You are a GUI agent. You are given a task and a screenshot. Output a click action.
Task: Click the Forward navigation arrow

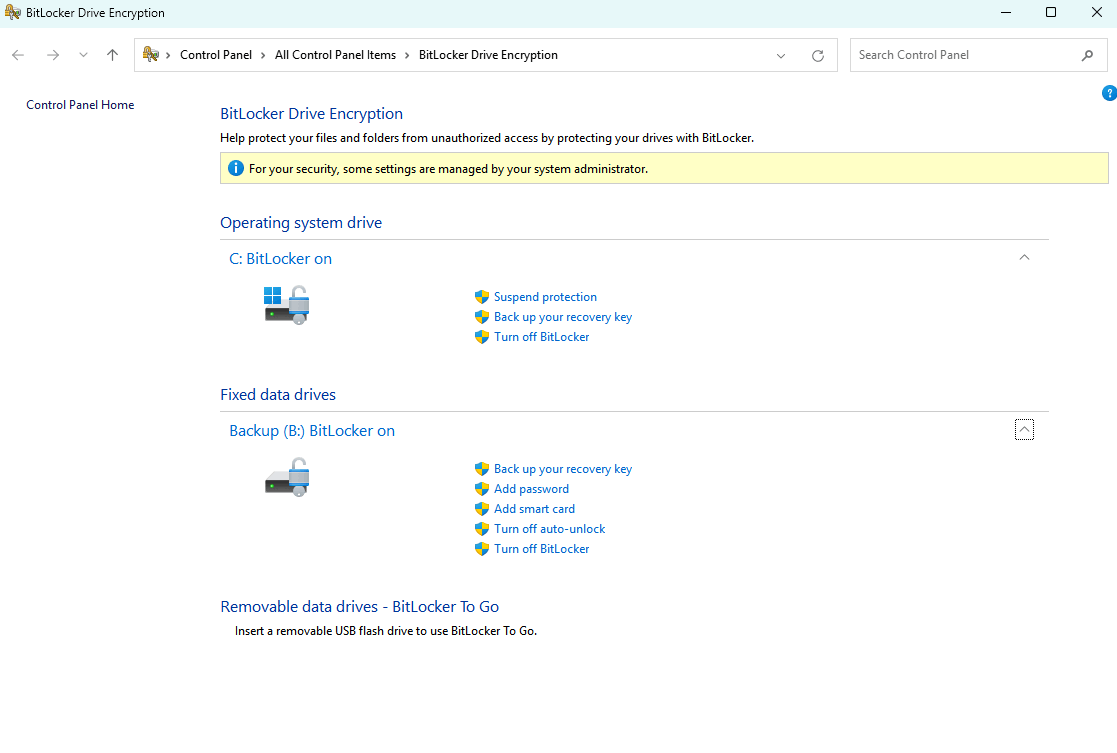pos(53,55)
